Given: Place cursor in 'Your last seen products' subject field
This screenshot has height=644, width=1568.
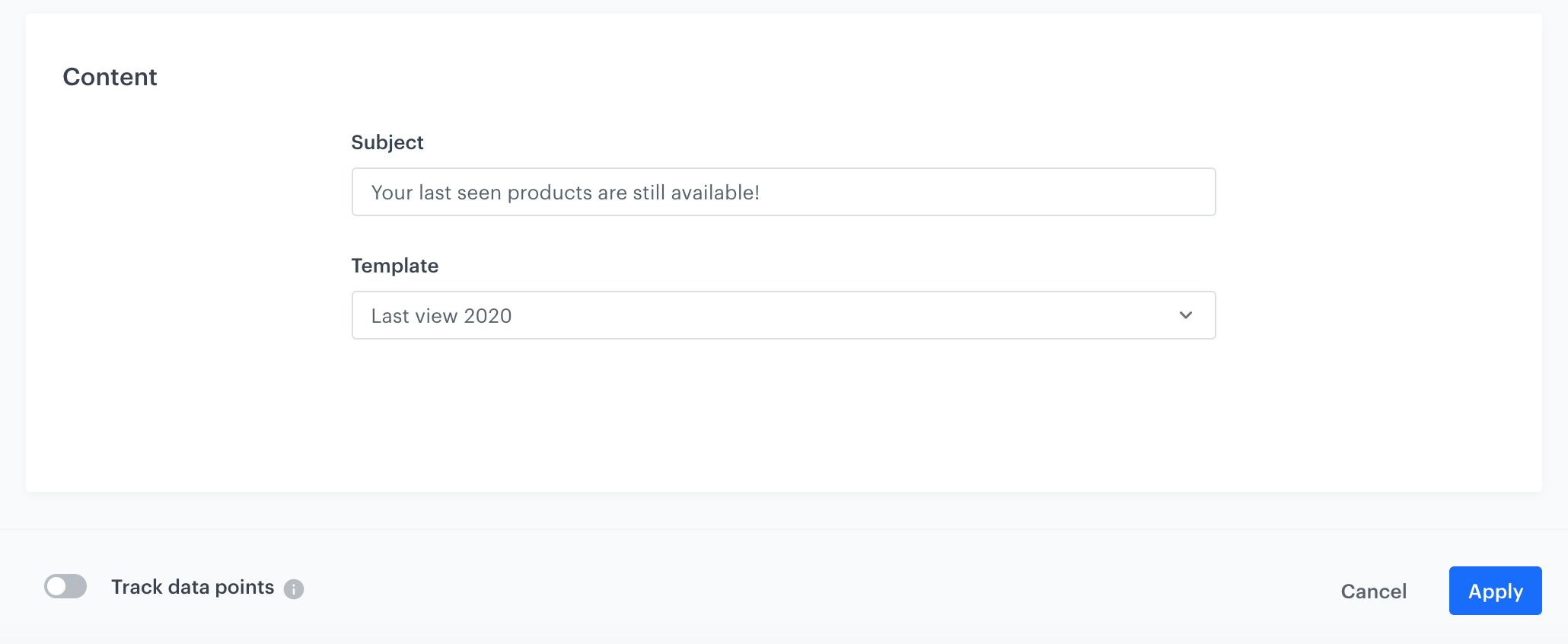Looking at the screenshot, I should point(784,192).
